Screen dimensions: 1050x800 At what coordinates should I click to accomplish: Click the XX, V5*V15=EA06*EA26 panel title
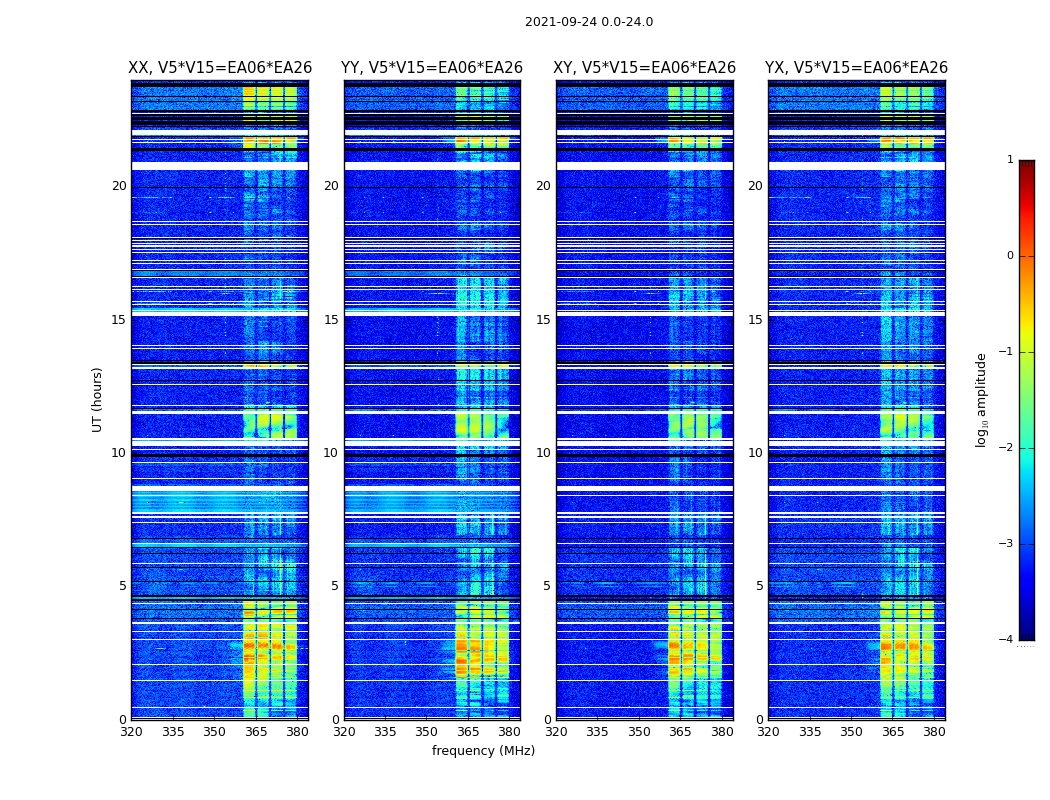tap(220, 68)
